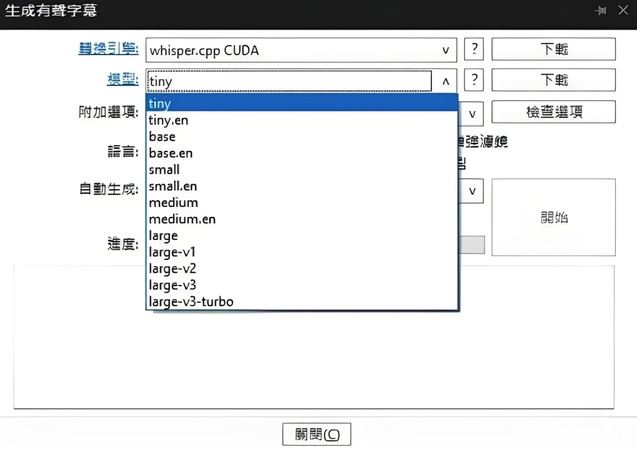Viewport: 637px width, 449px height.
Task: Click the question mark beside 模型 field
Action: pyautogui.click(x=476, y=81)
